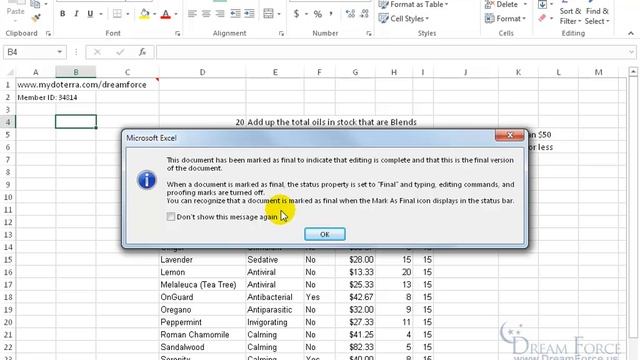The height and width of the screenshot is (360, 640).
Task: Click the Name Box showing B4
Action: coord(29,52)
